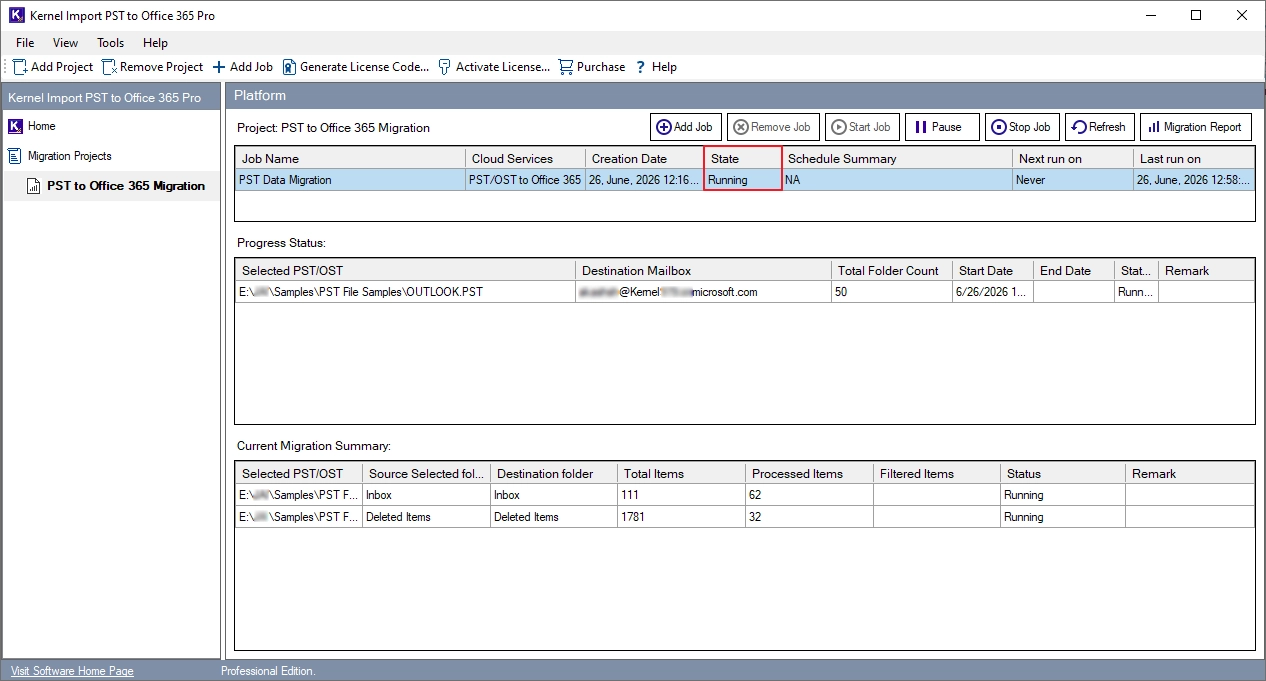
Task: Click the Remove Project toolbar icon
Action: point(109,67)
